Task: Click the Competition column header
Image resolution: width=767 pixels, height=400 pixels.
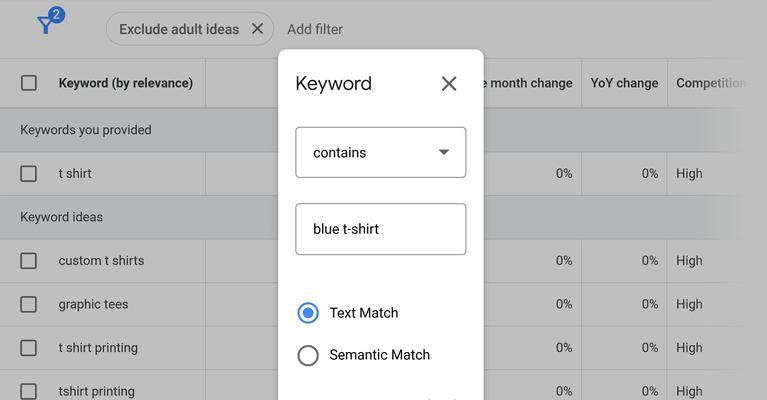Action: (711, 83)
